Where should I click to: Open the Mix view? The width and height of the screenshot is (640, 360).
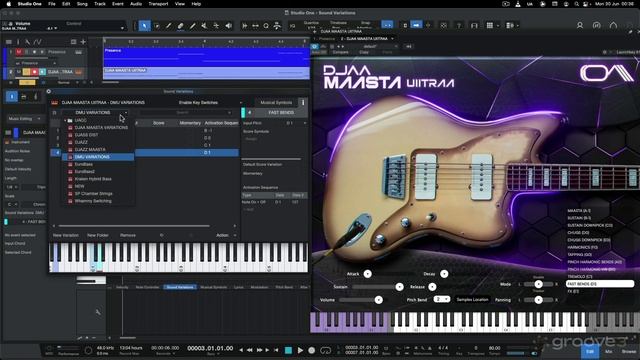609,351
